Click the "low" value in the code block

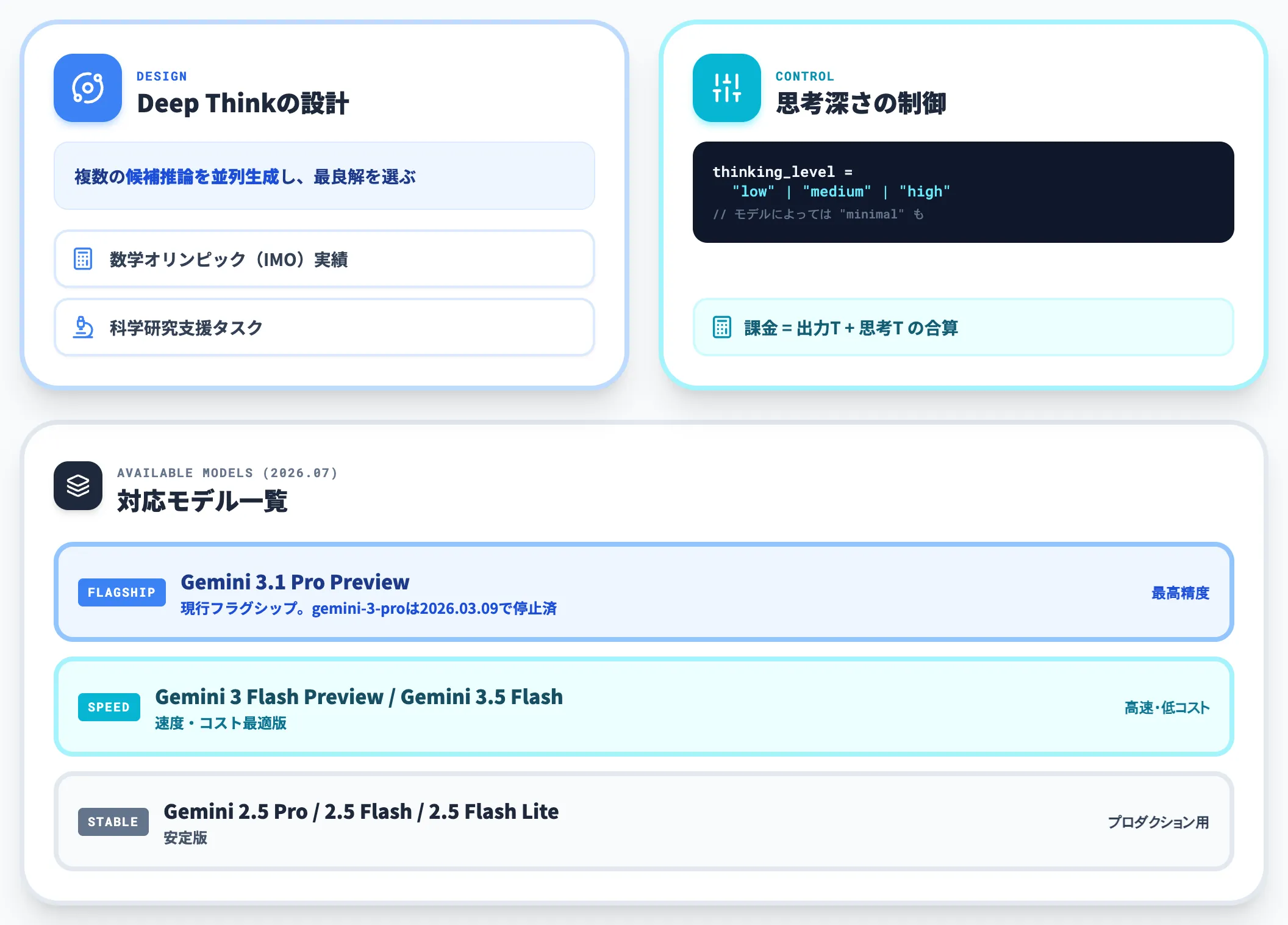coord(753,192)
